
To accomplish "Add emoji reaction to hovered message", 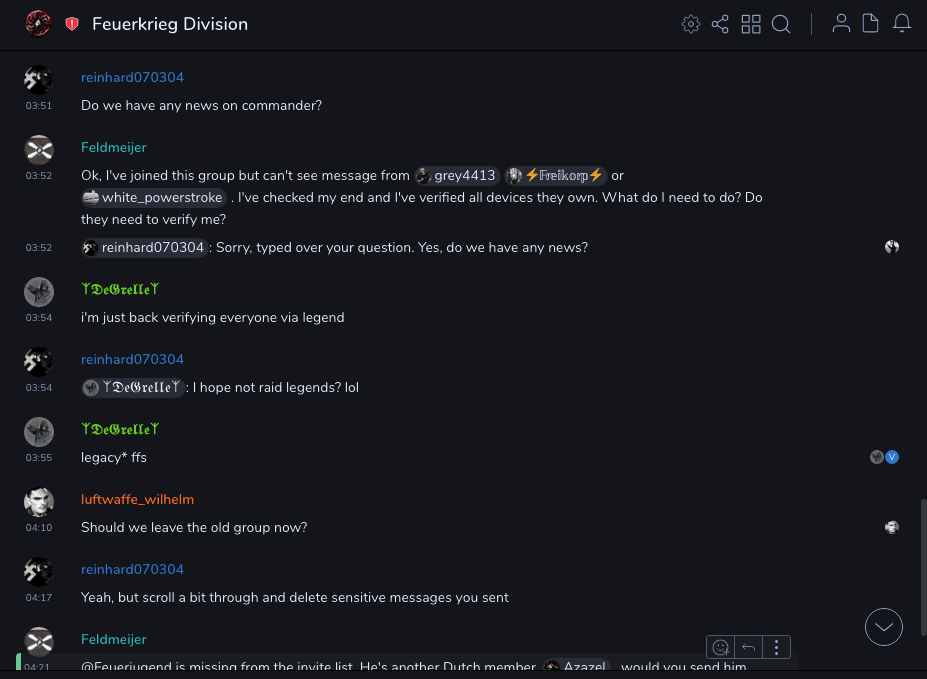I will [x=720, y=647].
